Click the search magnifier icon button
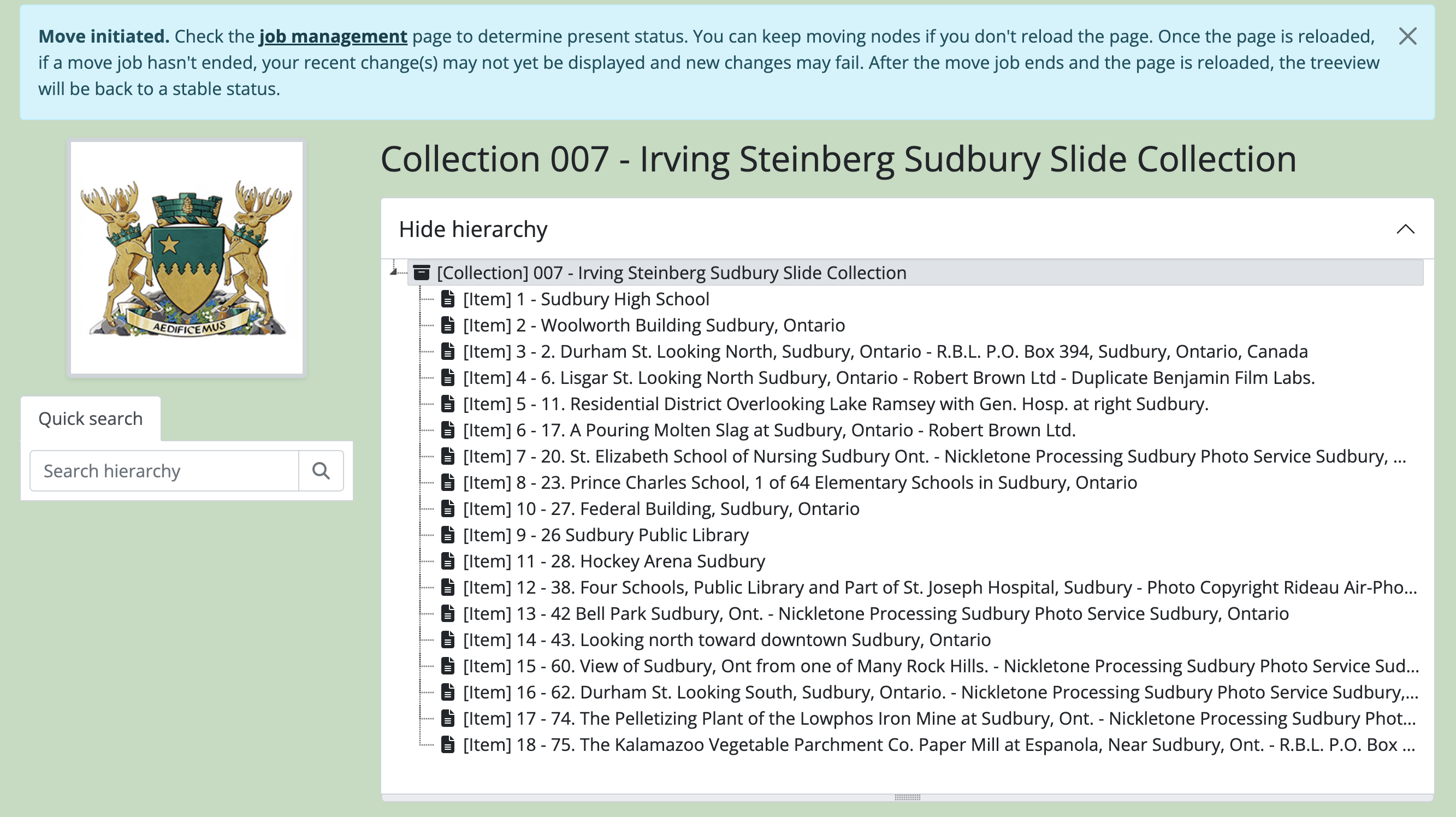1456x817 pixels. tap(321, 471)
